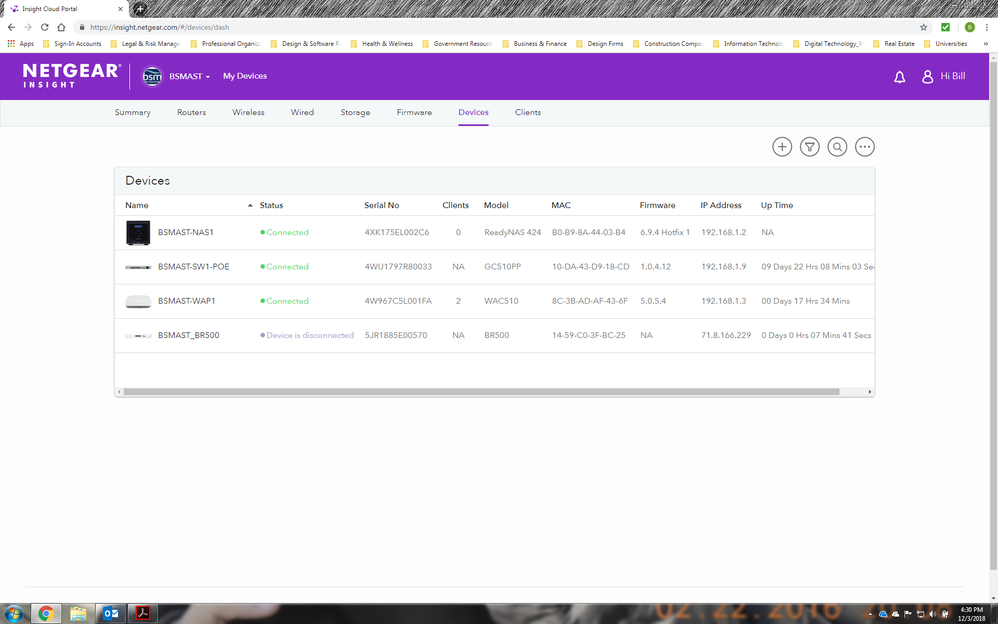Click the table's right scroll arrow
The height and width of the screenshot is (624, 998).
870,392
